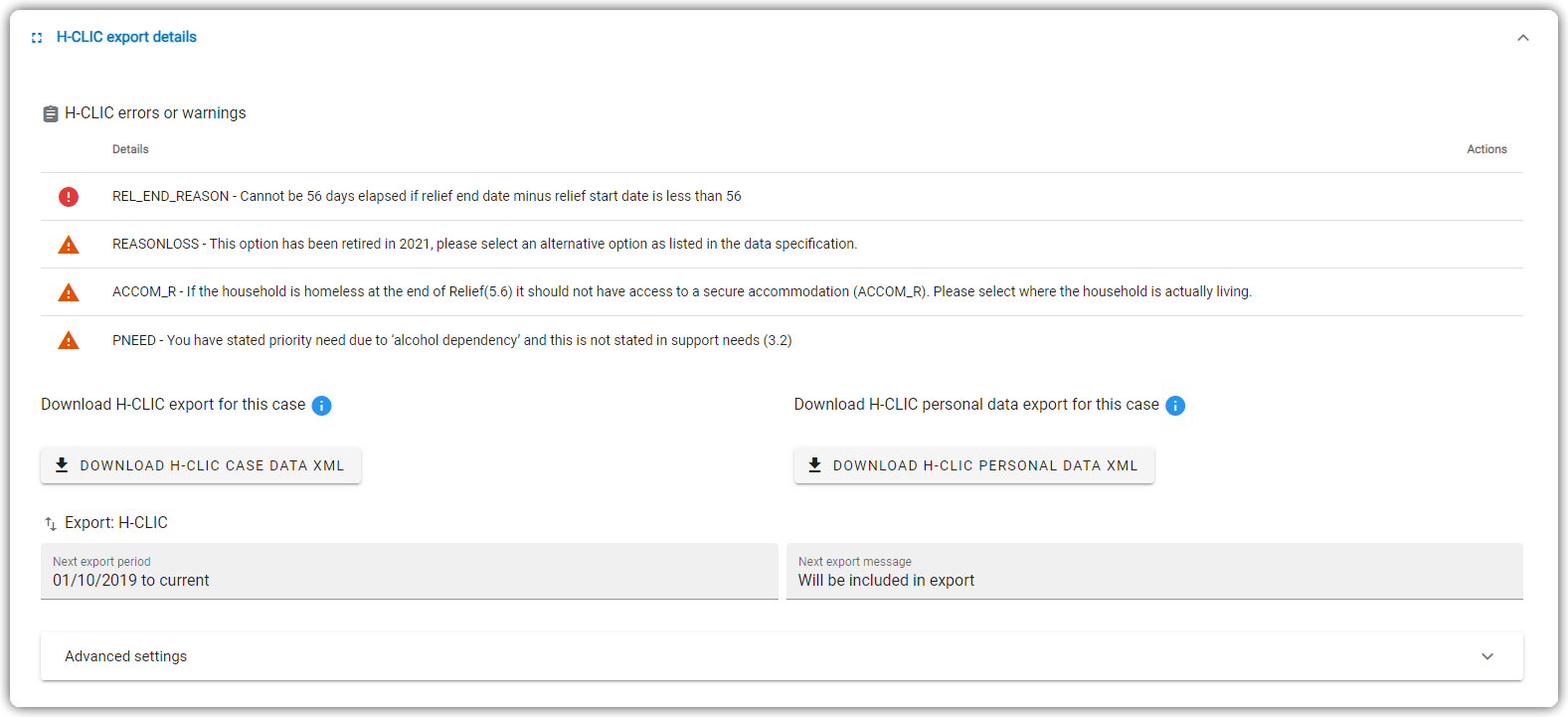Download H-CLIC case data XML
This screenshot has height=717, width=1568.
201,465
